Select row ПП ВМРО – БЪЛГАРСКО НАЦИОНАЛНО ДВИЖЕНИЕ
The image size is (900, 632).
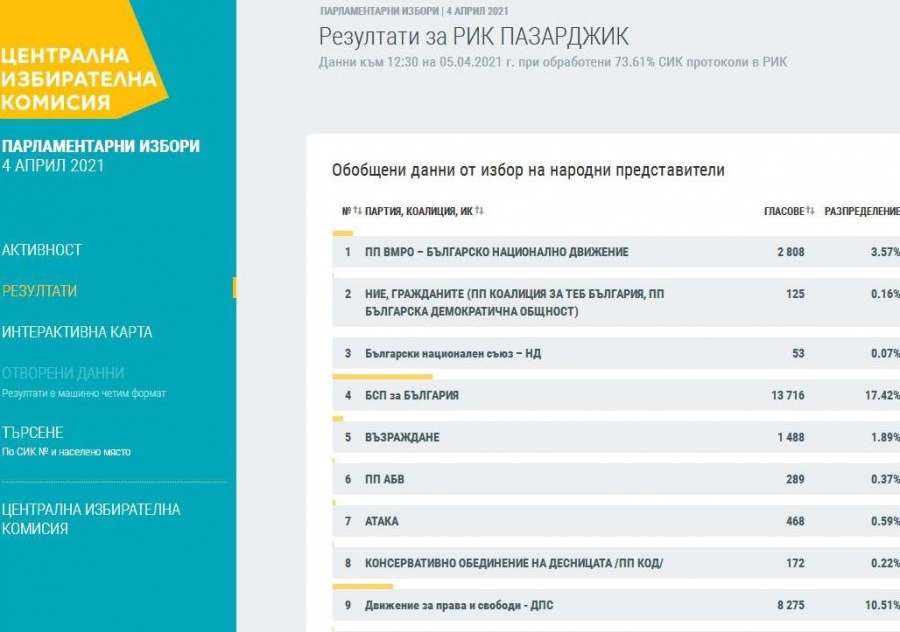coord(616,252)
